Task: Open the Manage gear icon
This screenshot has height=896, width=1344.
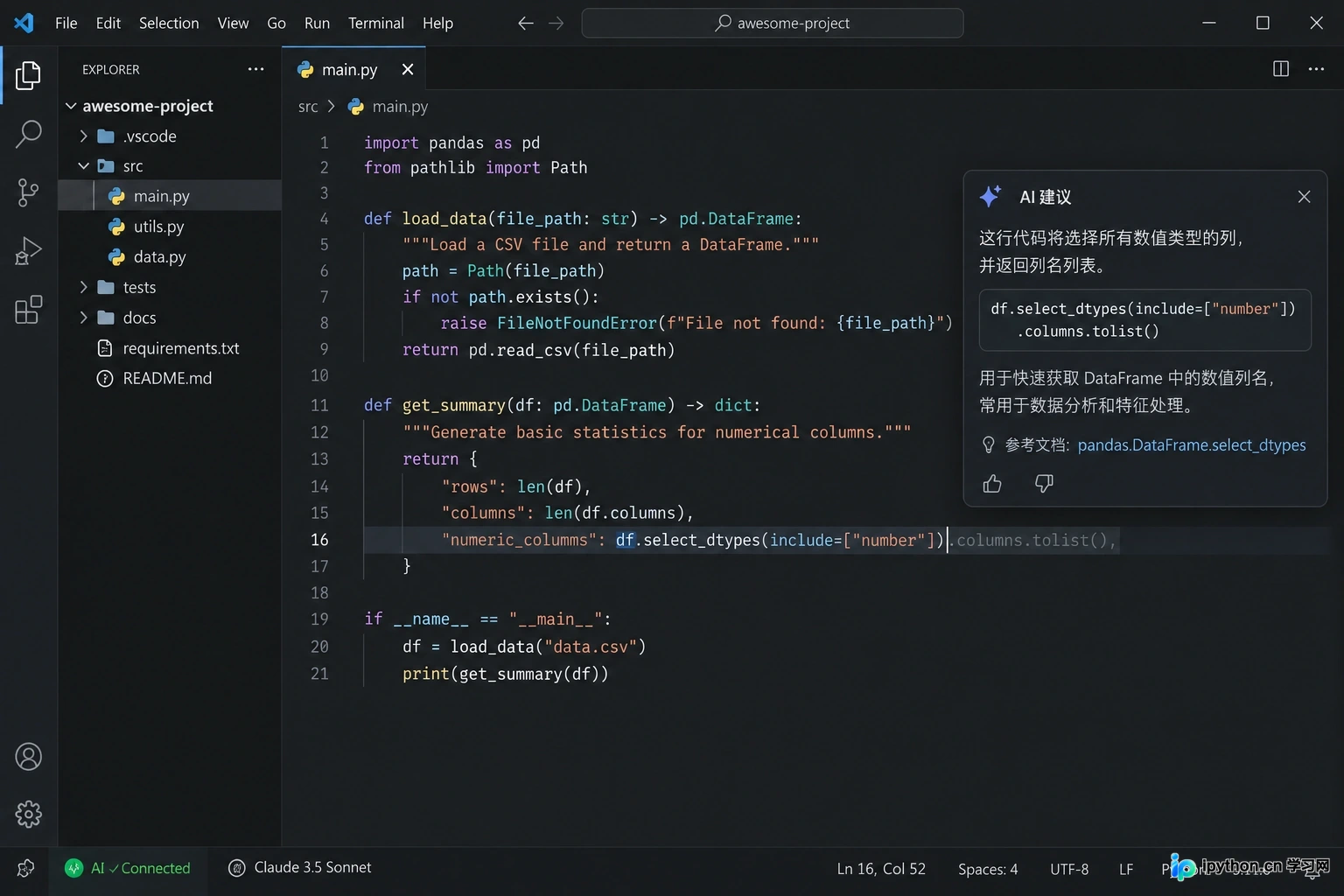Action: [28, 814]
